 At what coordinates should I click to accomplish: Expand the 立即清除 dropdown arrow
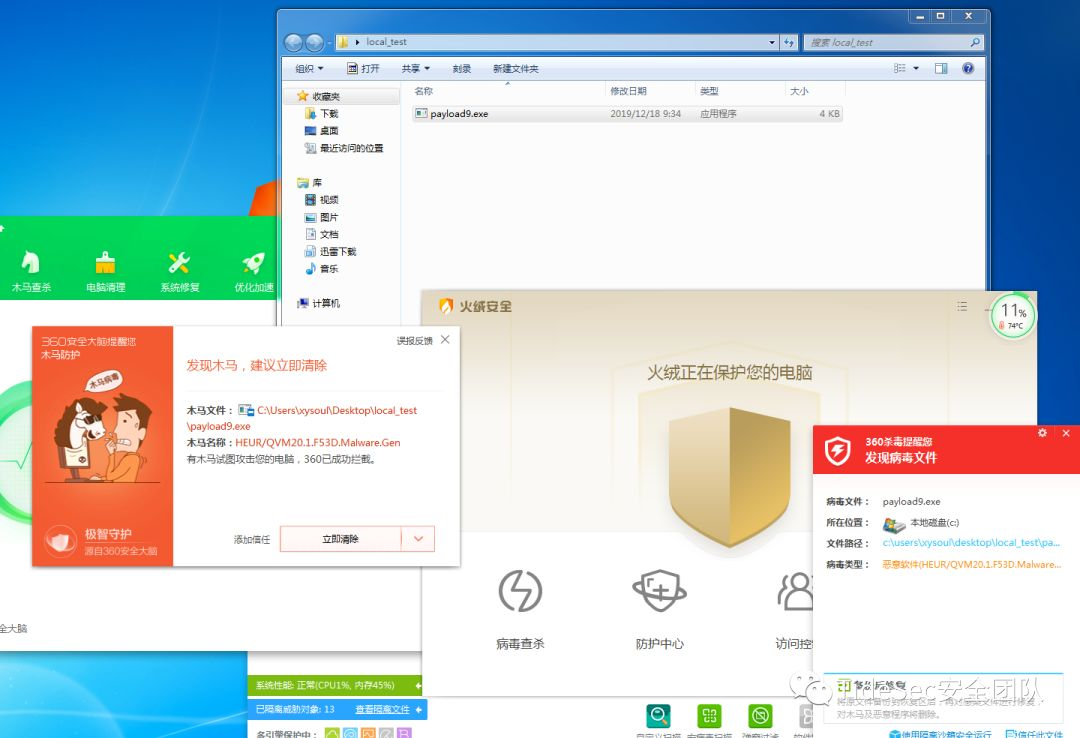[418, 538]
